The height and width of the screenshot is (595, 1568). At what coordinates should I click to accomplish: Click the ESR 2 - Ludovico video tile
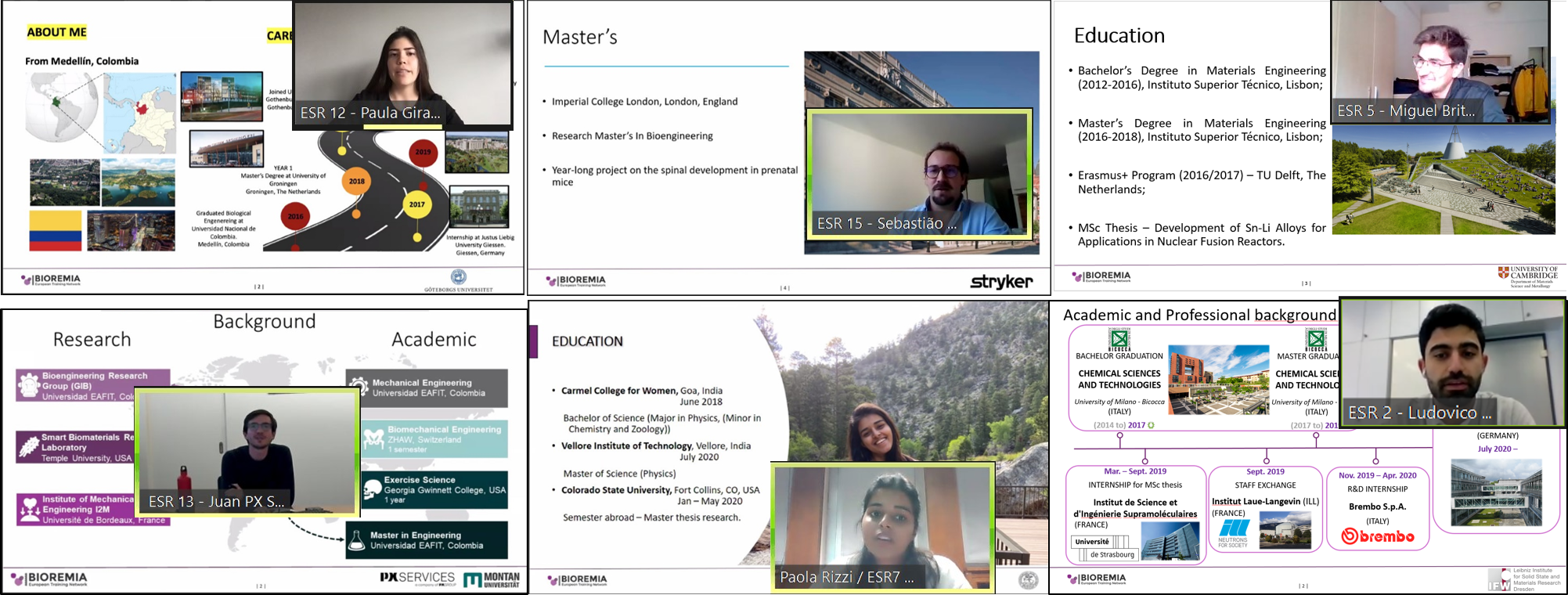(x=1453, y=362)
